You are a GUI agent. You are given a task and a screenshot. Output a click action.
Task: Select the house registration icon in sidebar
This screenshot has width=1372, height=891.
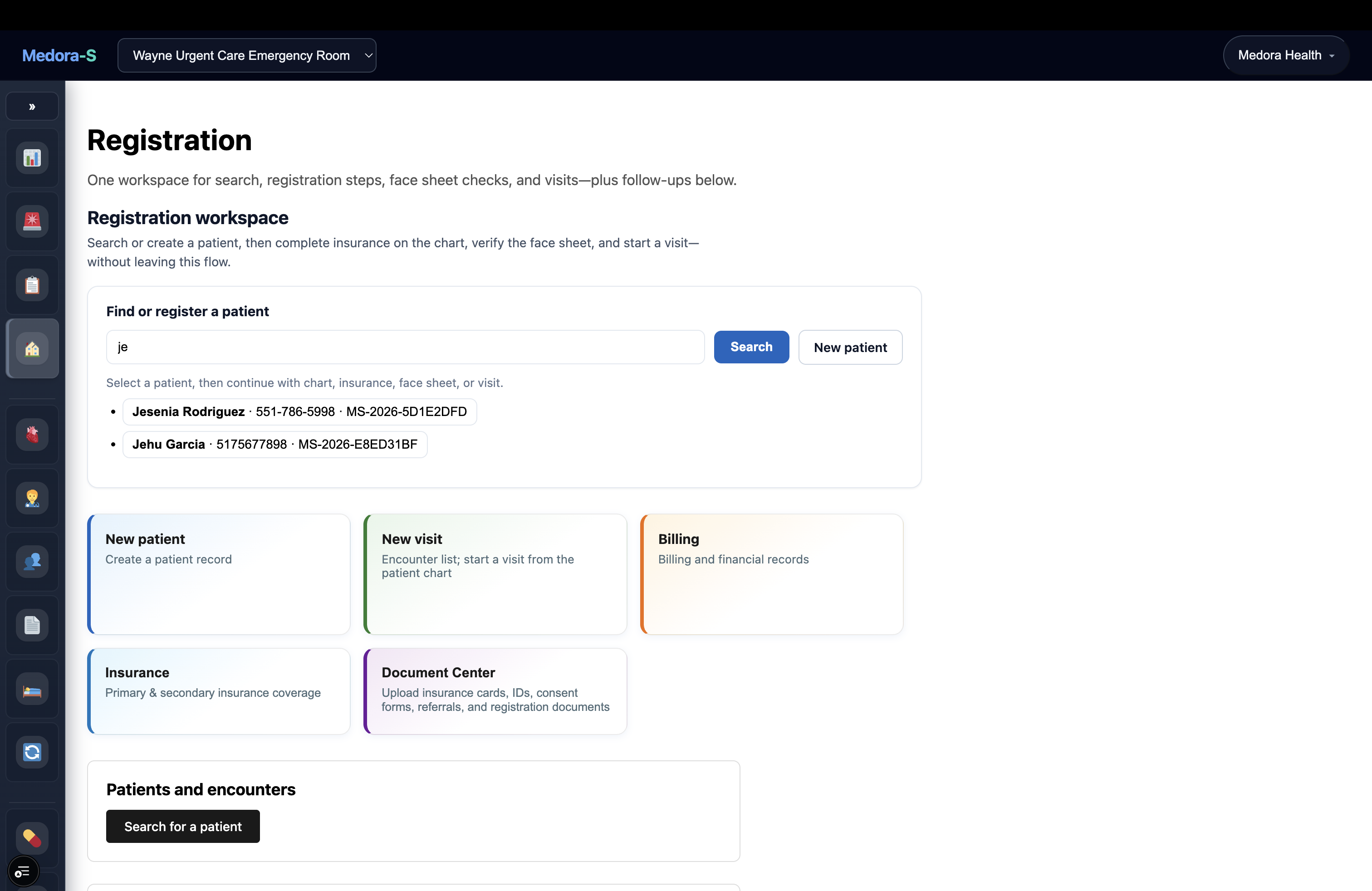tap(32, 348)
